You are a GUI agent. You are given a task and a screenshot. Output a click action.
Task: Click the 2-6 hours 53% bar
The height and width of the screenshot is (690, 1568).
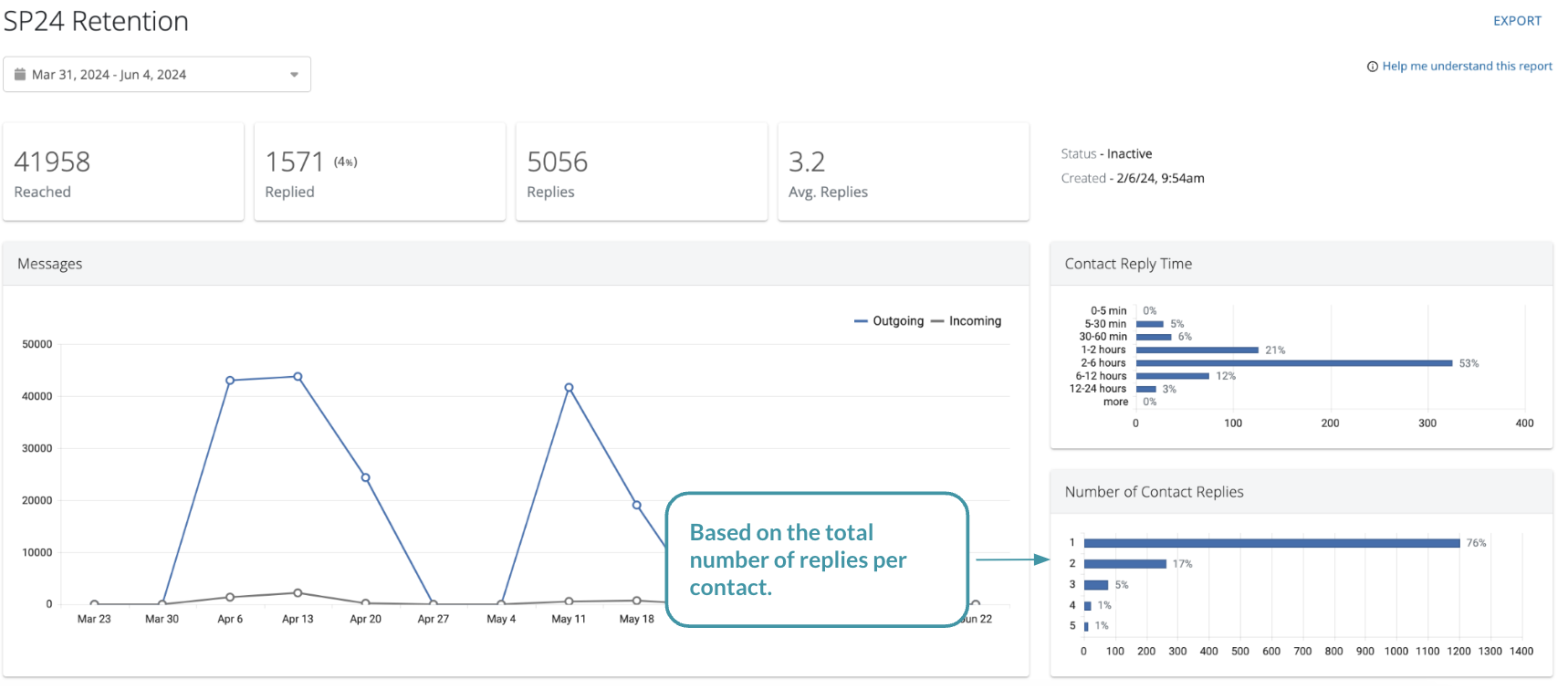(x=1293, y=363)
